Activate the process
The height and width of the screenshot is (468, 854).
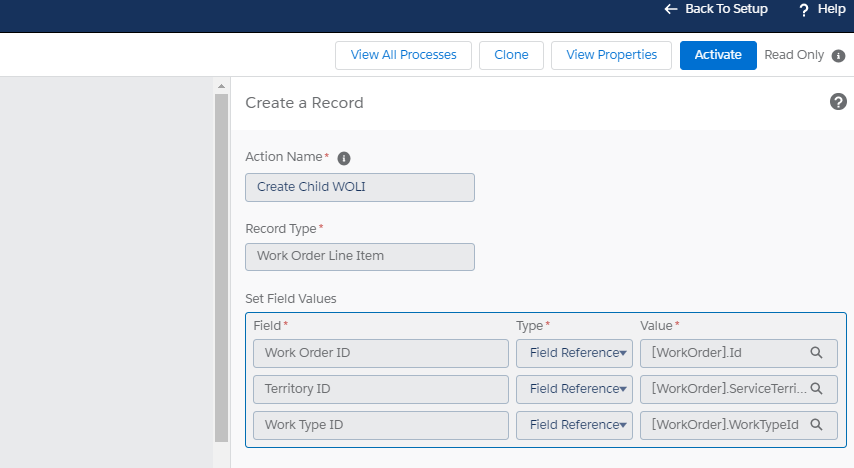point(717,55)
